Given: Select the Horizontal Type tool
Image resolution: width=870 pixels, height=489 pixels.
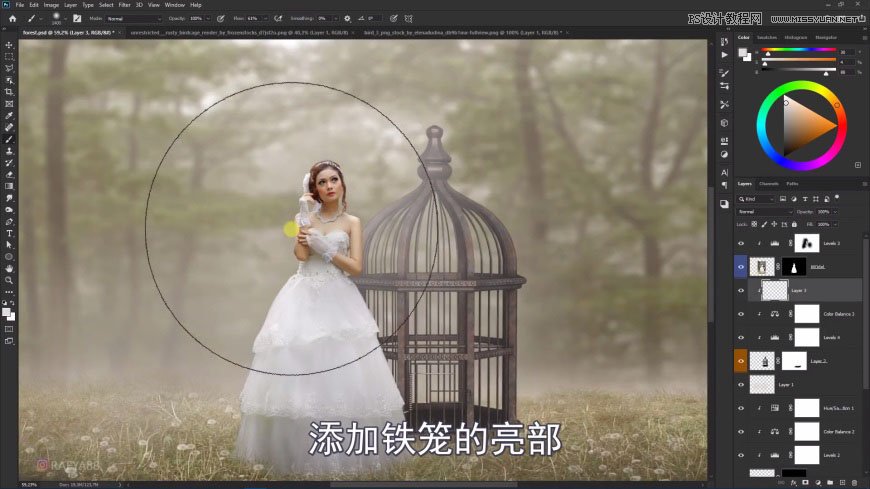Looking at the screenshot, I should (9, 233).
